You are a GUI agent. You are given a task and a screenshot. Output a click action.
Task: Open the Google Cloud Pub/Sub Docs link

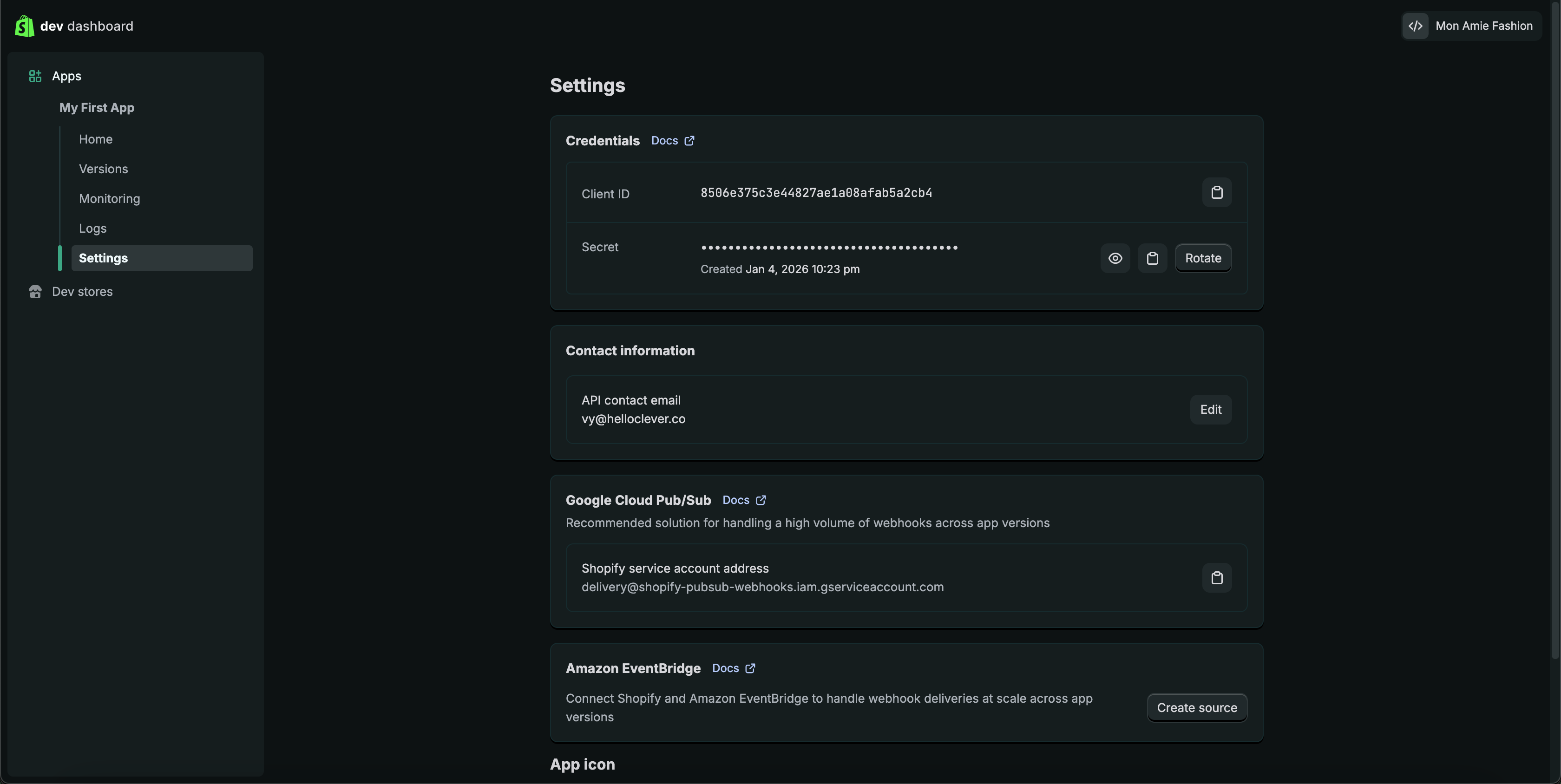(735, 501)
